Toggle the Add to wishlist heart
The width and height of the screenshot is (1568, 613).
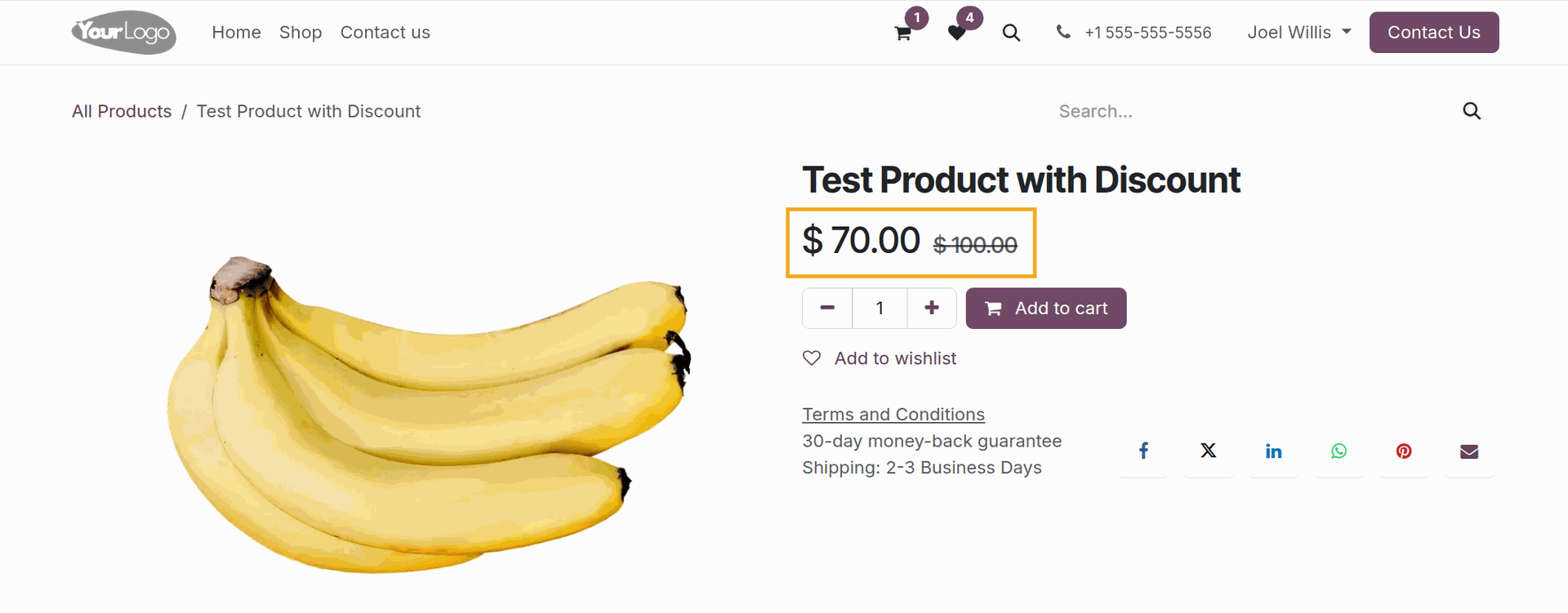tap(811, 358)
